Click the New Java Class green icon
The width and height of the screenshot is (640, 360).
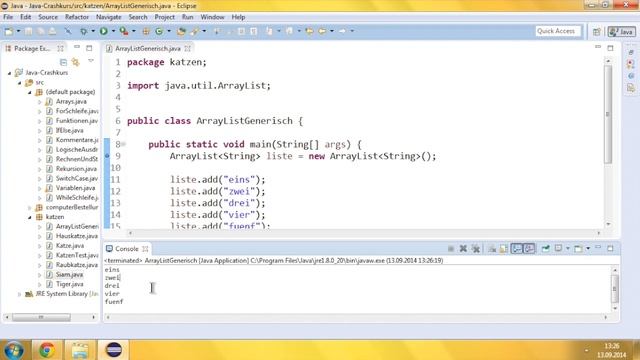pos(159,31)
